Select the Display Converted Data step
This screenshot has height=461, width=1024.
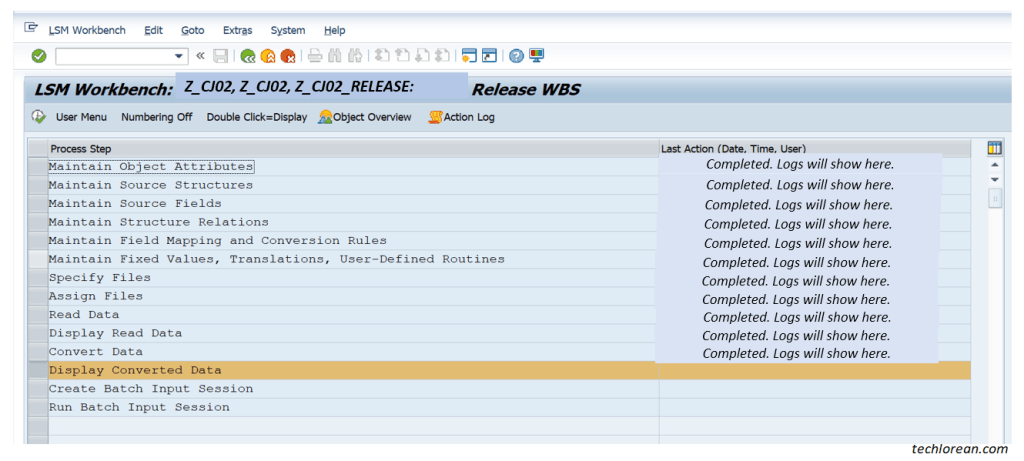click(353, 370)
